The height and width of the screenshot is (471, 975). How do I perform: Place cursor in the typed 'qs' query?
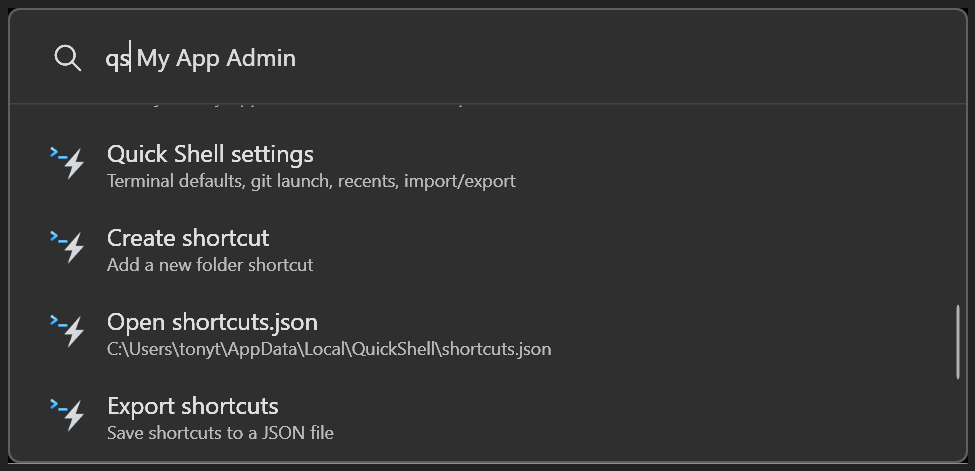point(117,60)
